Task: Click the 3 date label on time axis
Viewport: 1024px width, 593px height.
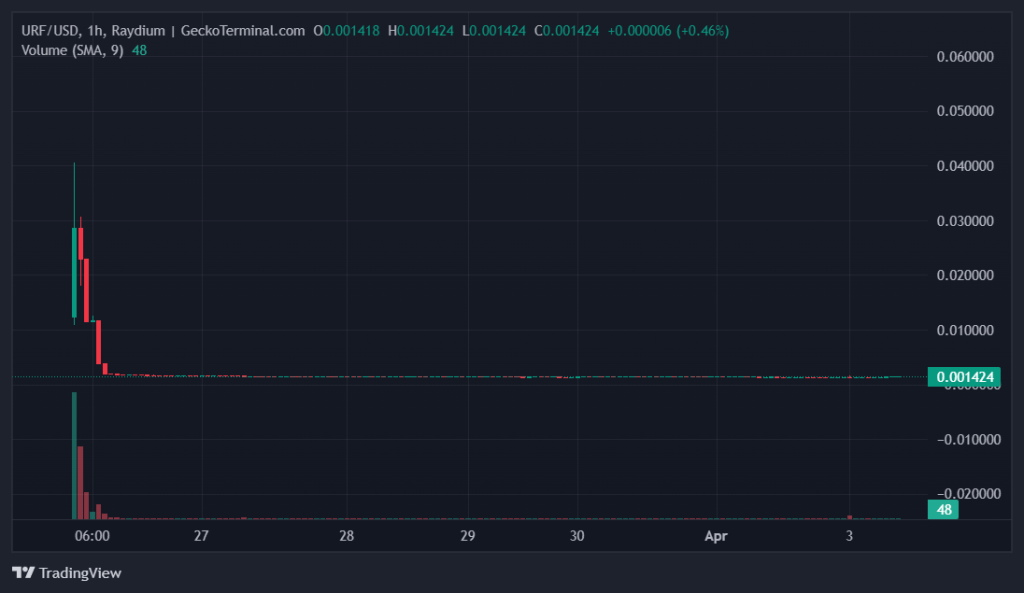Action: [x=849, y=536]
